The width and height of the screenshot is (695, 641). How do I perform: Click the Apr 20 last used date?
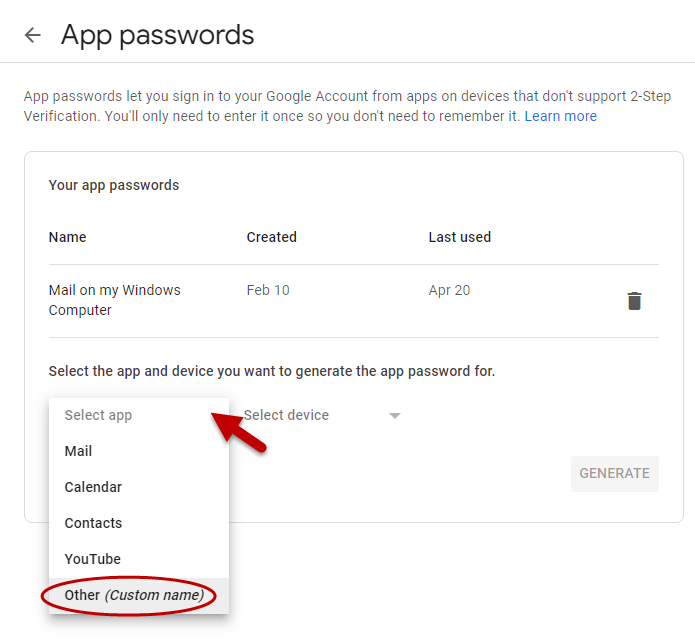click(x=449, y=290)
